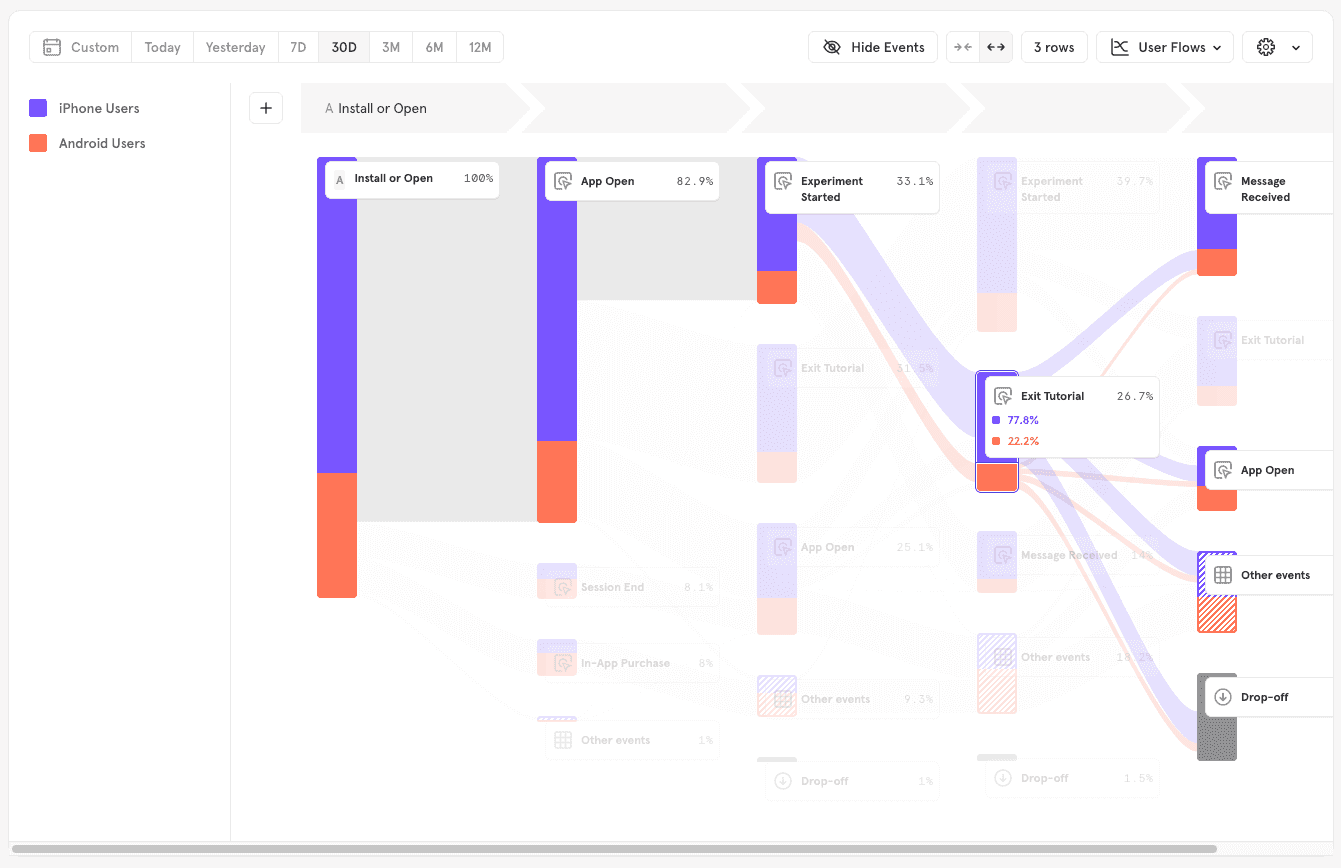
Task: Click the horizontal scrollbar at the bottom
Action: (x=614, y=849)
